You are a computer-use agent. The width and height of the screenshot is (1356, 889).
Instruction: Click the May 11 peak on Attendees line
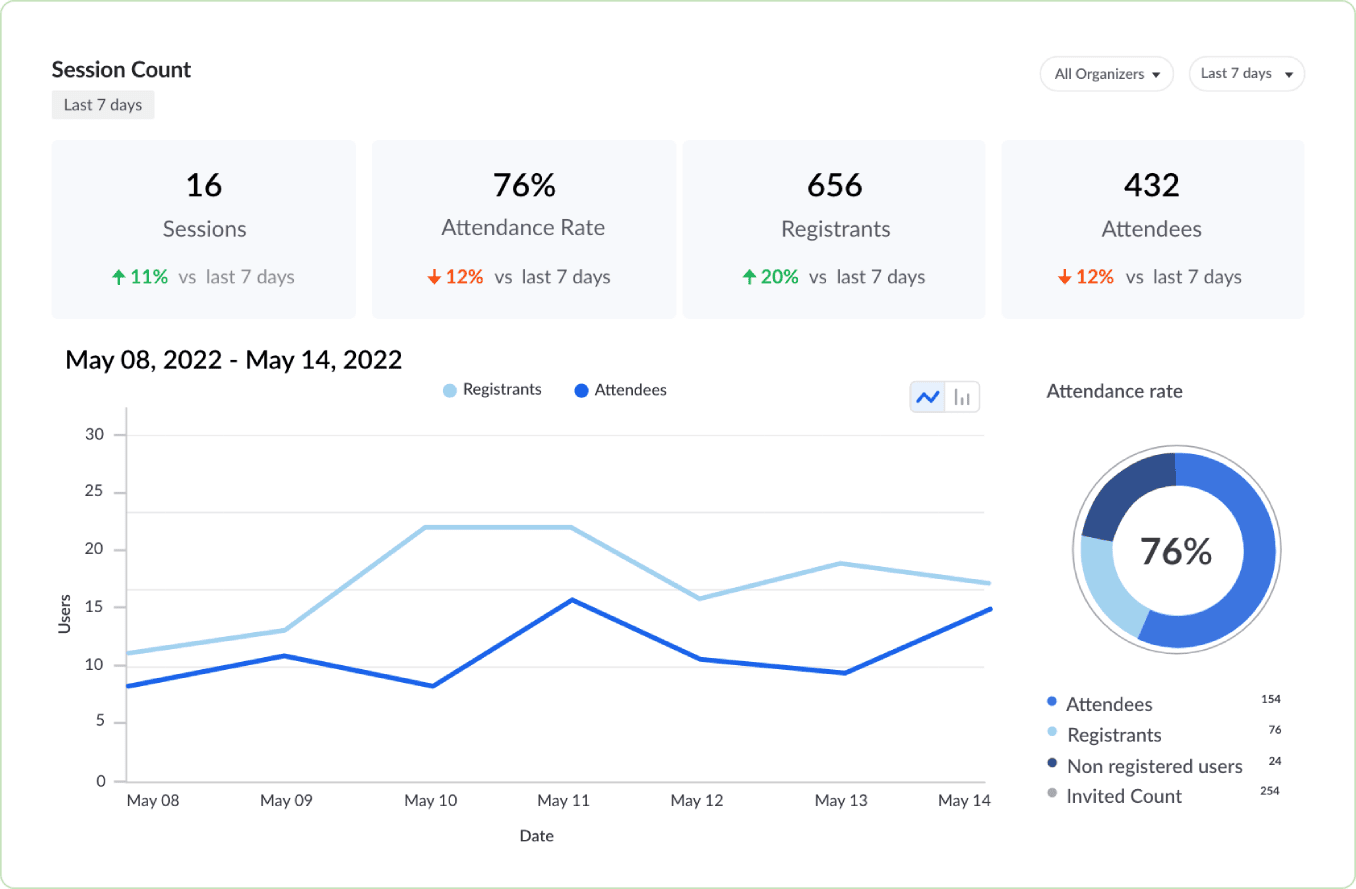pos(571,599)
